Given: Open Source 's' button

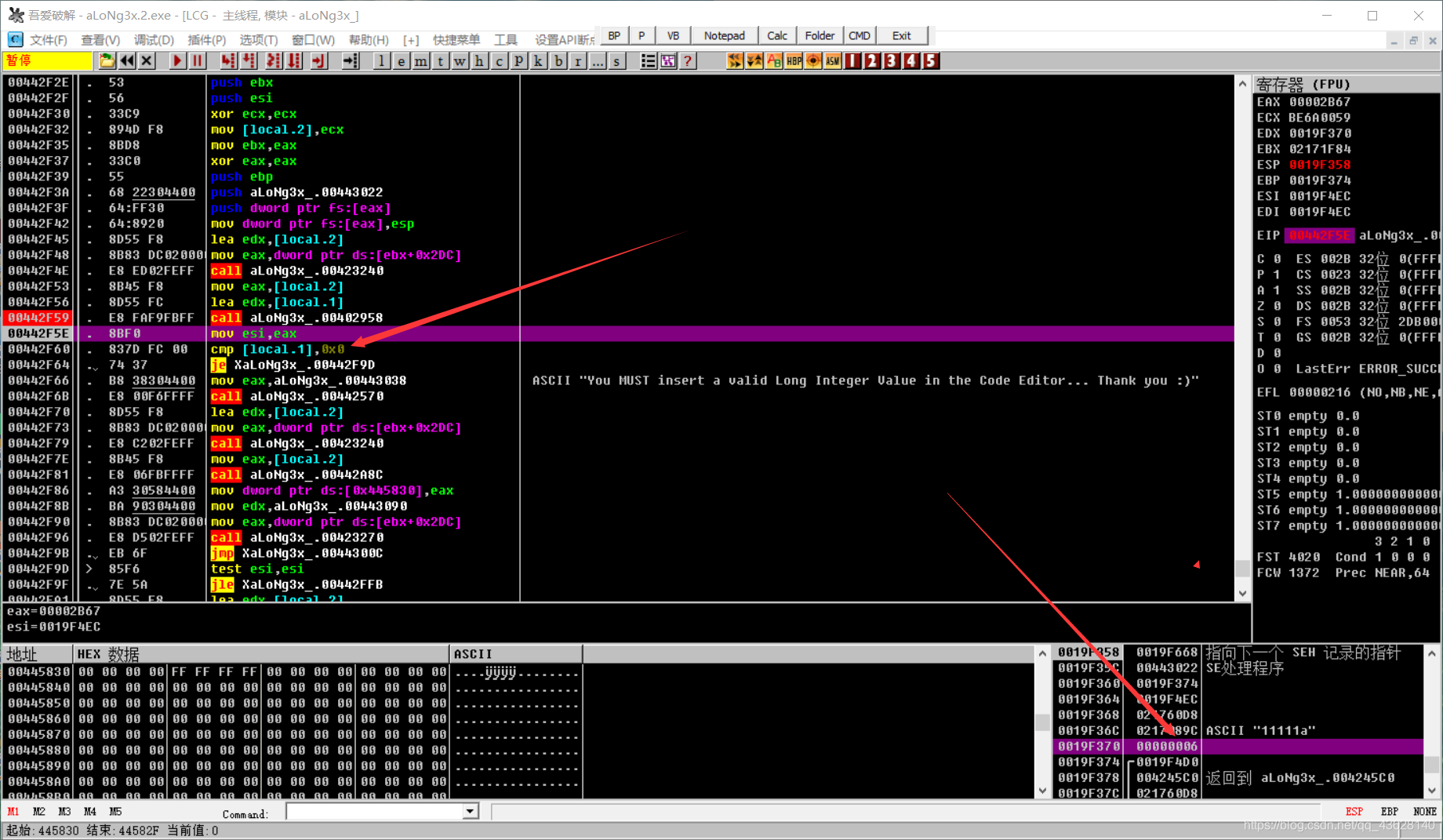Looking at the screenshot, I should click(616, 60).
